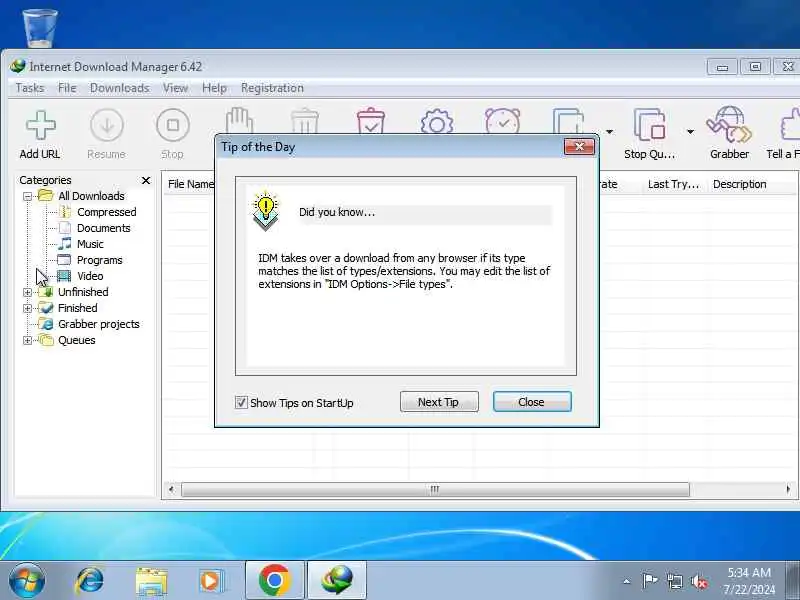Click the Start Queue toolbar icon
This screenshot has width=800, height=600.
pyautogui.click(x=568, y=121)
